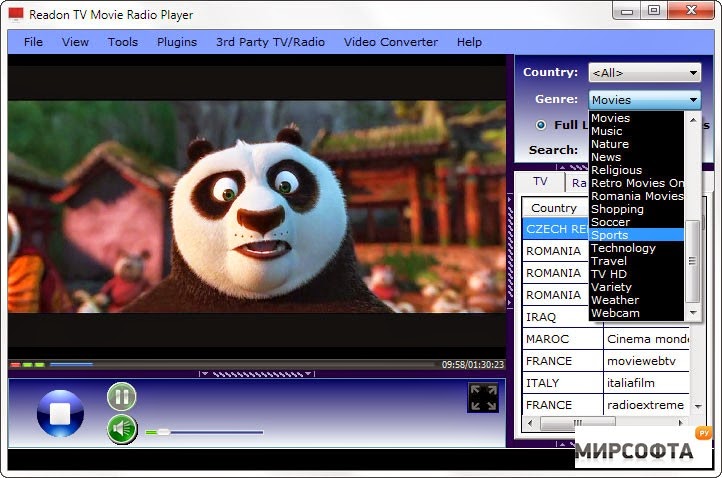Pick TV HD from the genre list
This screenshot has width=722, height=478.
636,274
